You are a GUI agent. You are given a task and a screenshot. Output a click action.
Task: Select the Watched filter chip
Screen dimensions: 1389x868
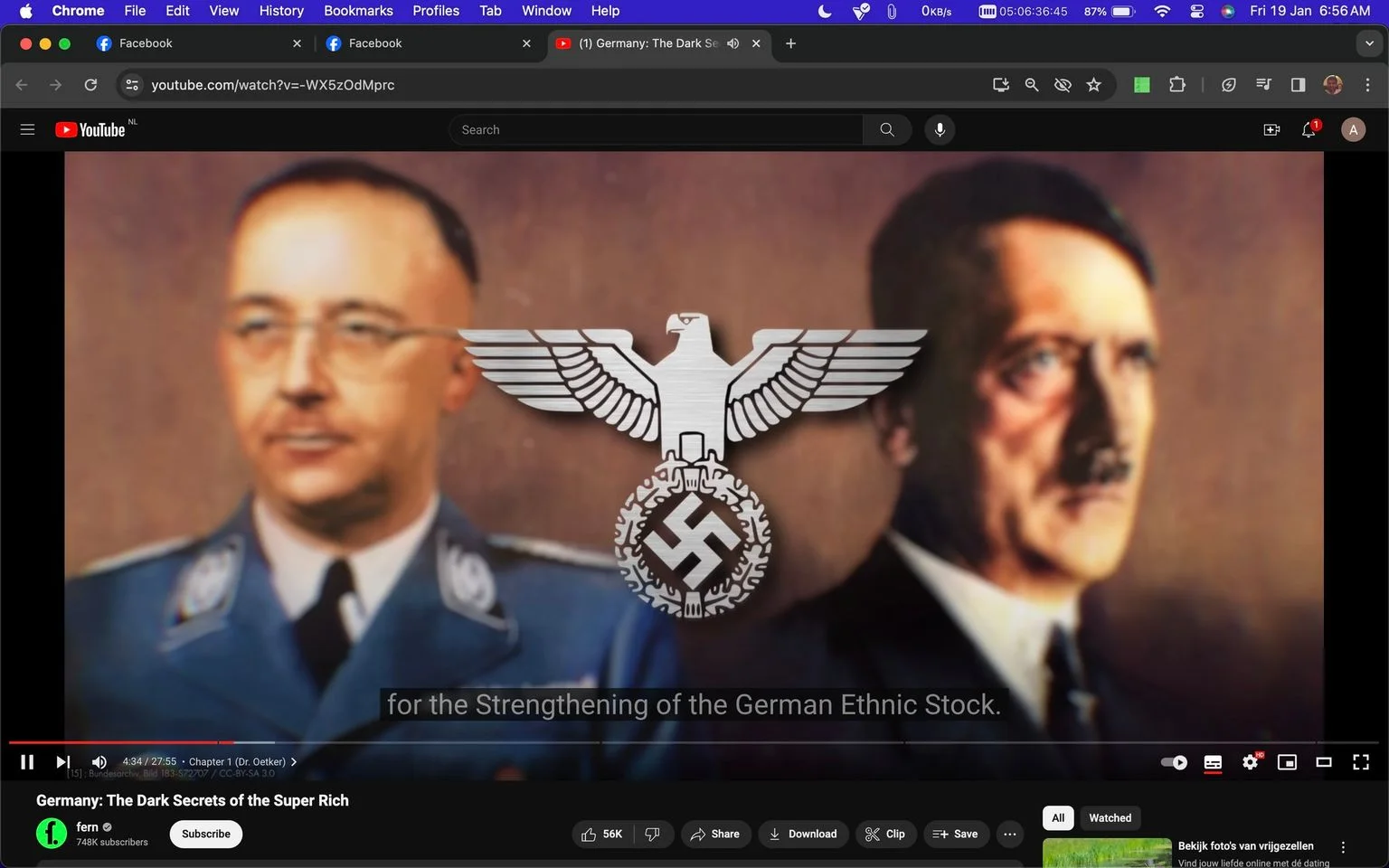point(1110,818)
